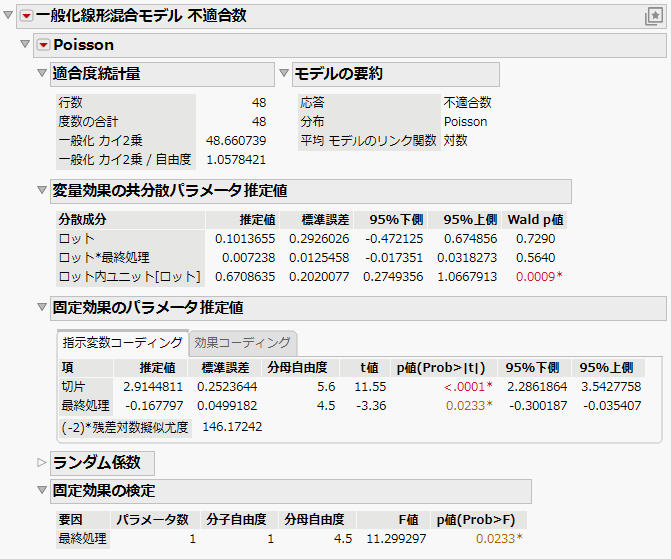Collapse the Poisson section disclosure triangle
The width and height of the screenshot is (671, 559).
[25, 44]
